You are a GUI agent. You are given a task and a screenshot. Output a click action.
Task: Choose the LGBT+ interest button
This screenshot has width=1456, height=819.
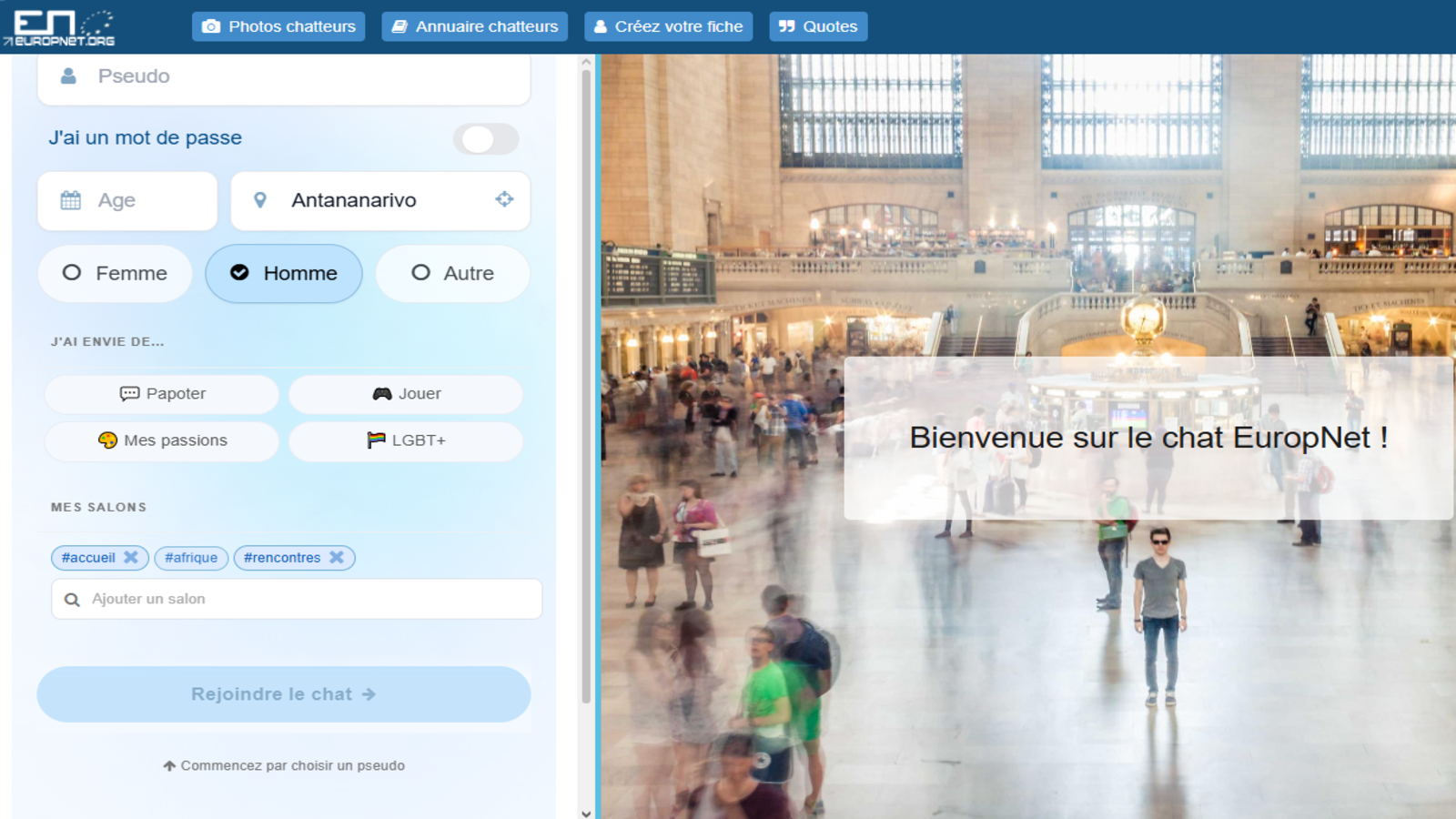[x=406, y=440]
